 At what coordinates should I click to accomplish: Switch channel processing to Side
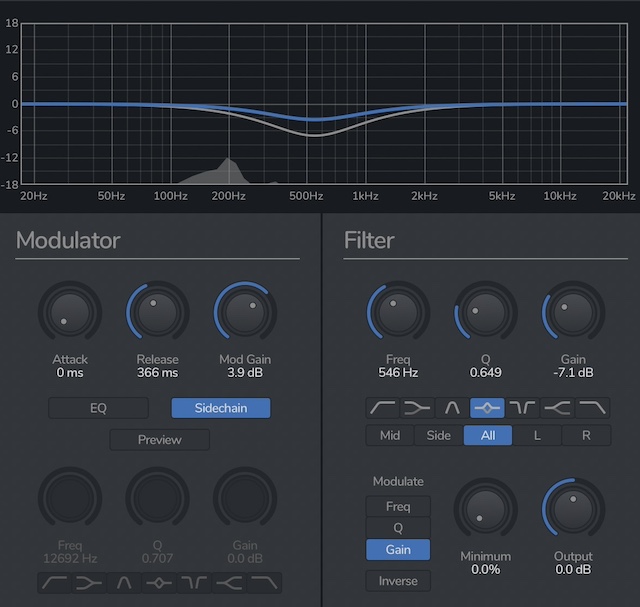439,435
